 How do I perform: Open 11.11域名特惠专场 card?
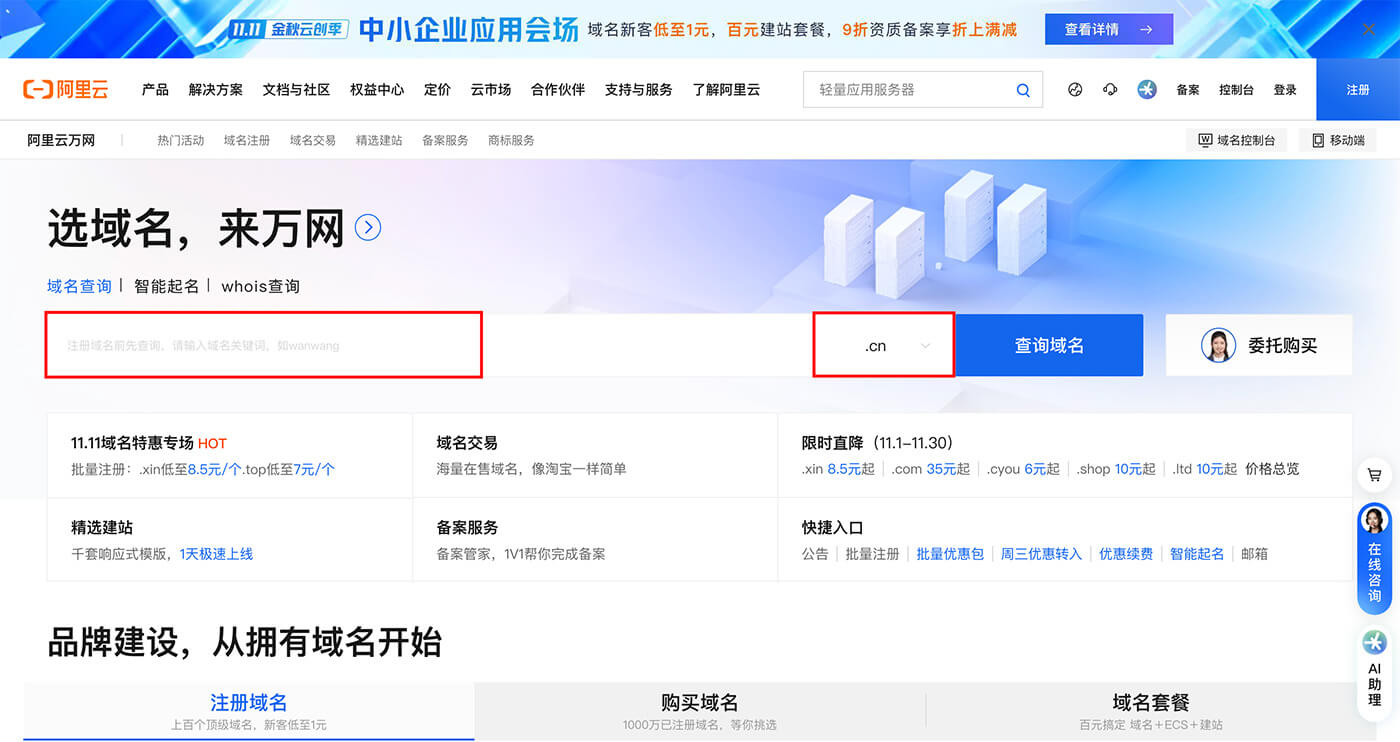pos(230,455)
